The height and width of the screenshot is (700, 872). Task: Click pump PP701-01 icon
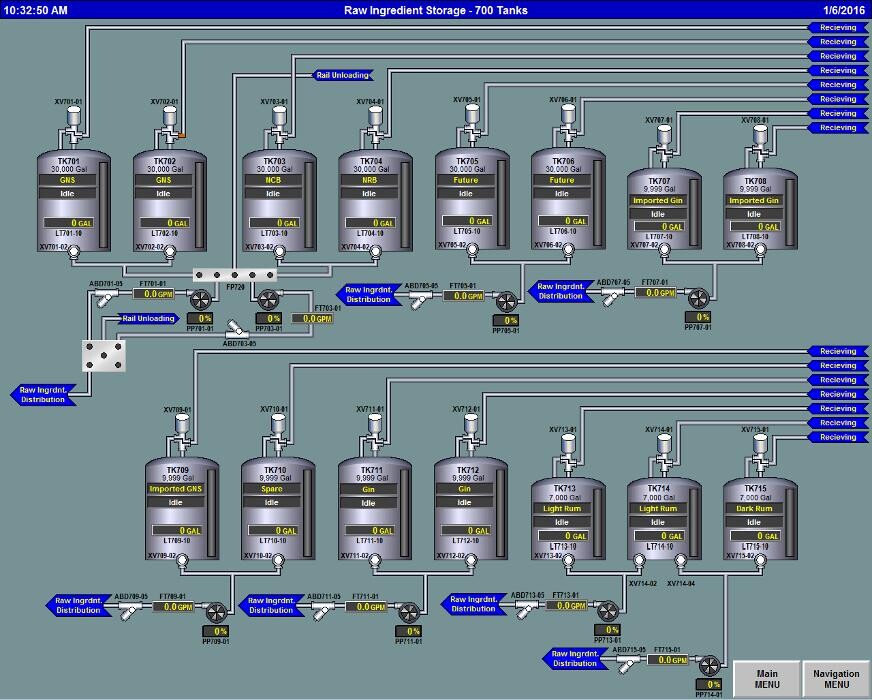pyautogui.click(x=203, y=298)
